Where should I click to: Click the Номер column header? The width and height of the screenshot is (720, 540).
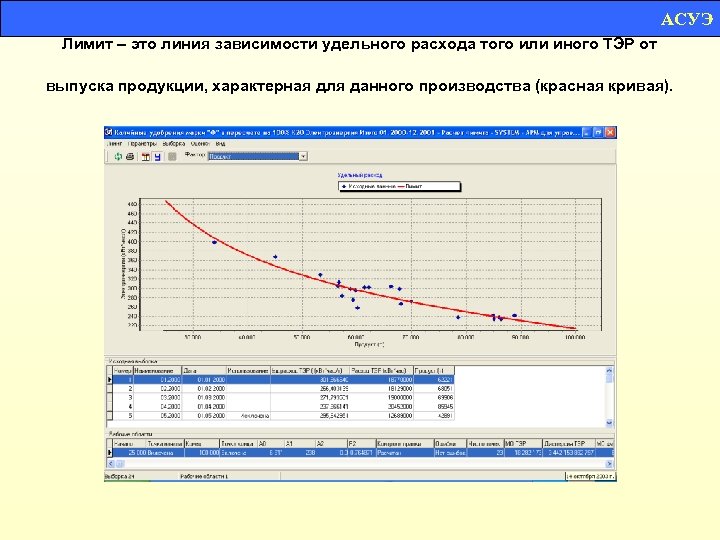coord(123,371)
